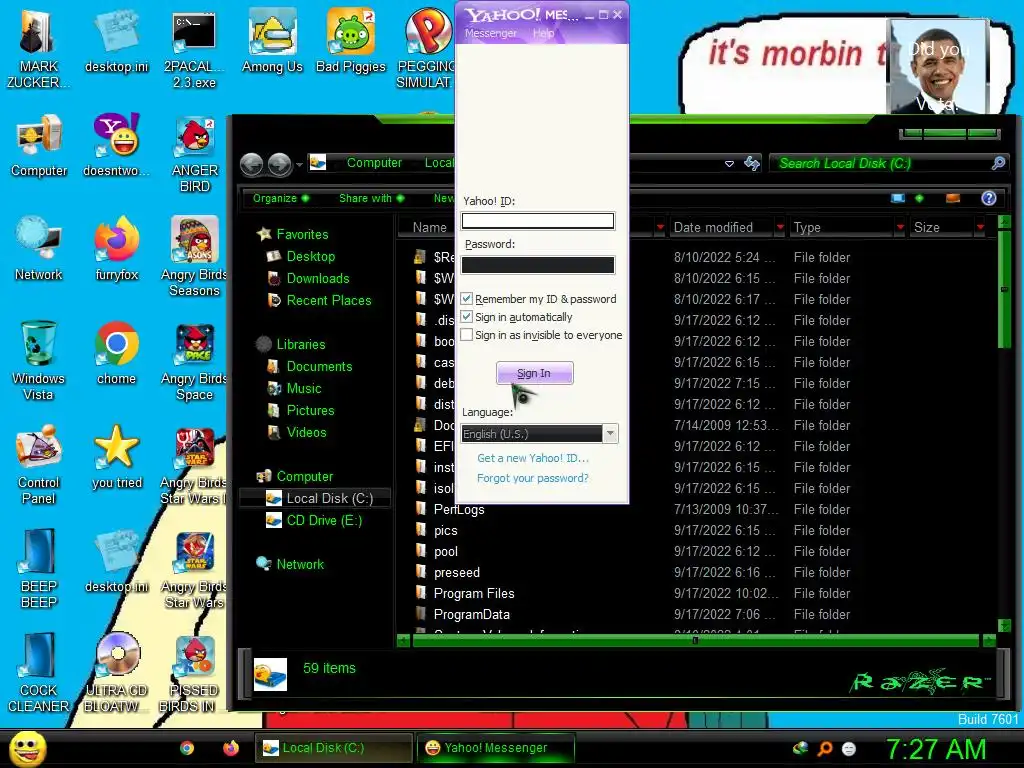Select the Windows Vista recycle bin icon

38,360
